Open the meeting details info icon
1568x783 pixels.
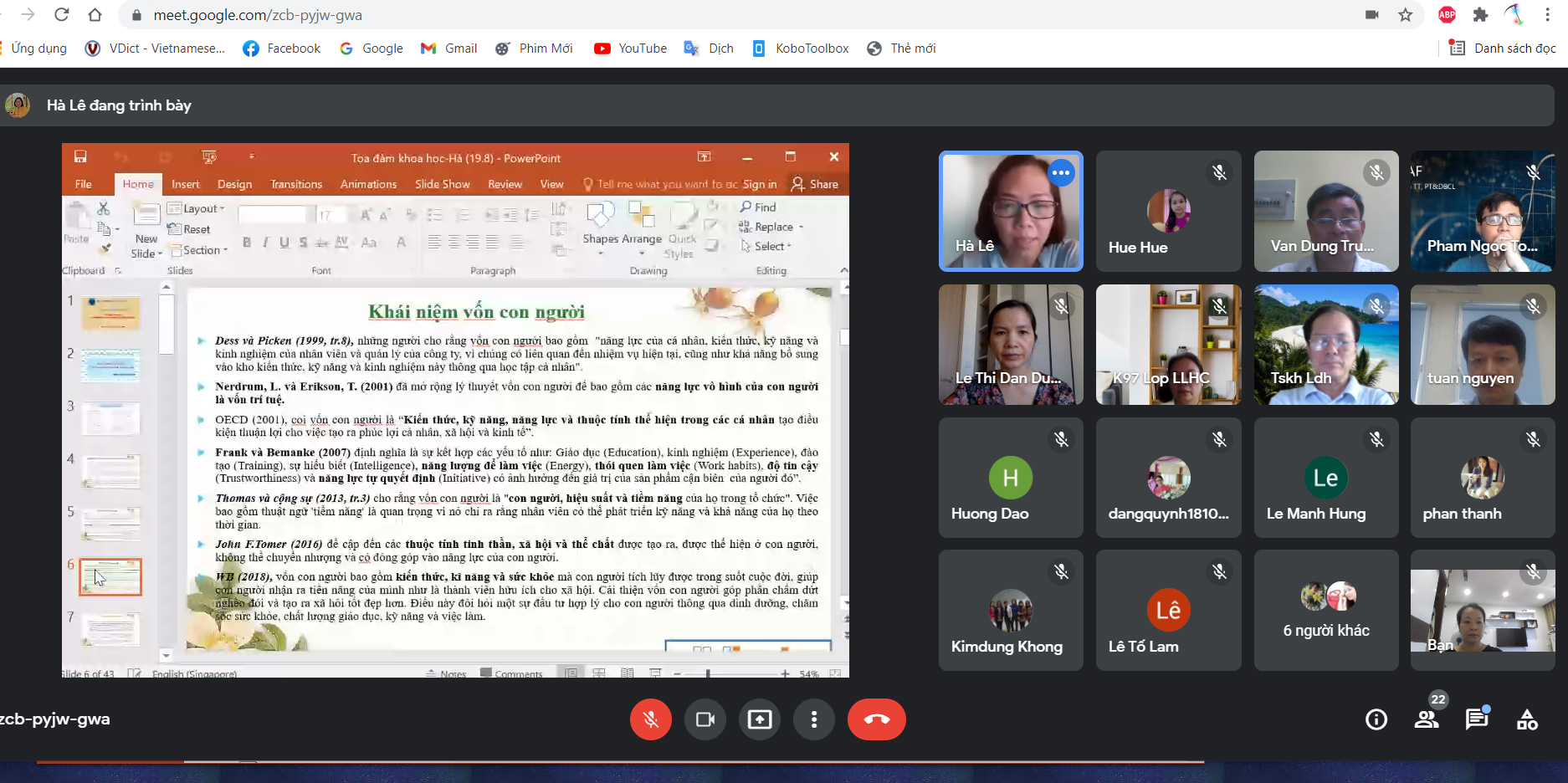click(x=1376, y=719)
